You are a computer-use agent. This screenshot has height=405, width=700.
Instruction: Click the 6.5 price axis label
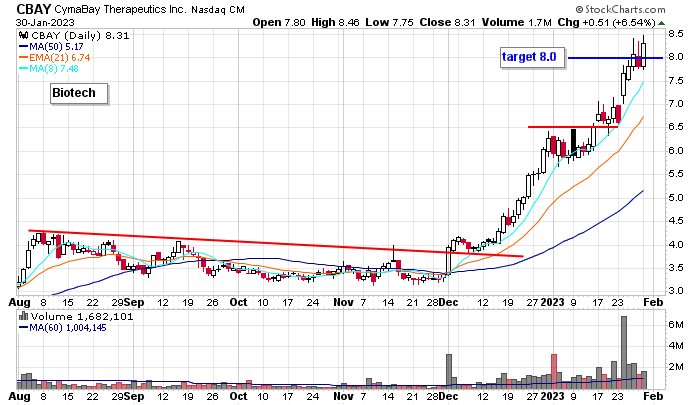[675, 127]
